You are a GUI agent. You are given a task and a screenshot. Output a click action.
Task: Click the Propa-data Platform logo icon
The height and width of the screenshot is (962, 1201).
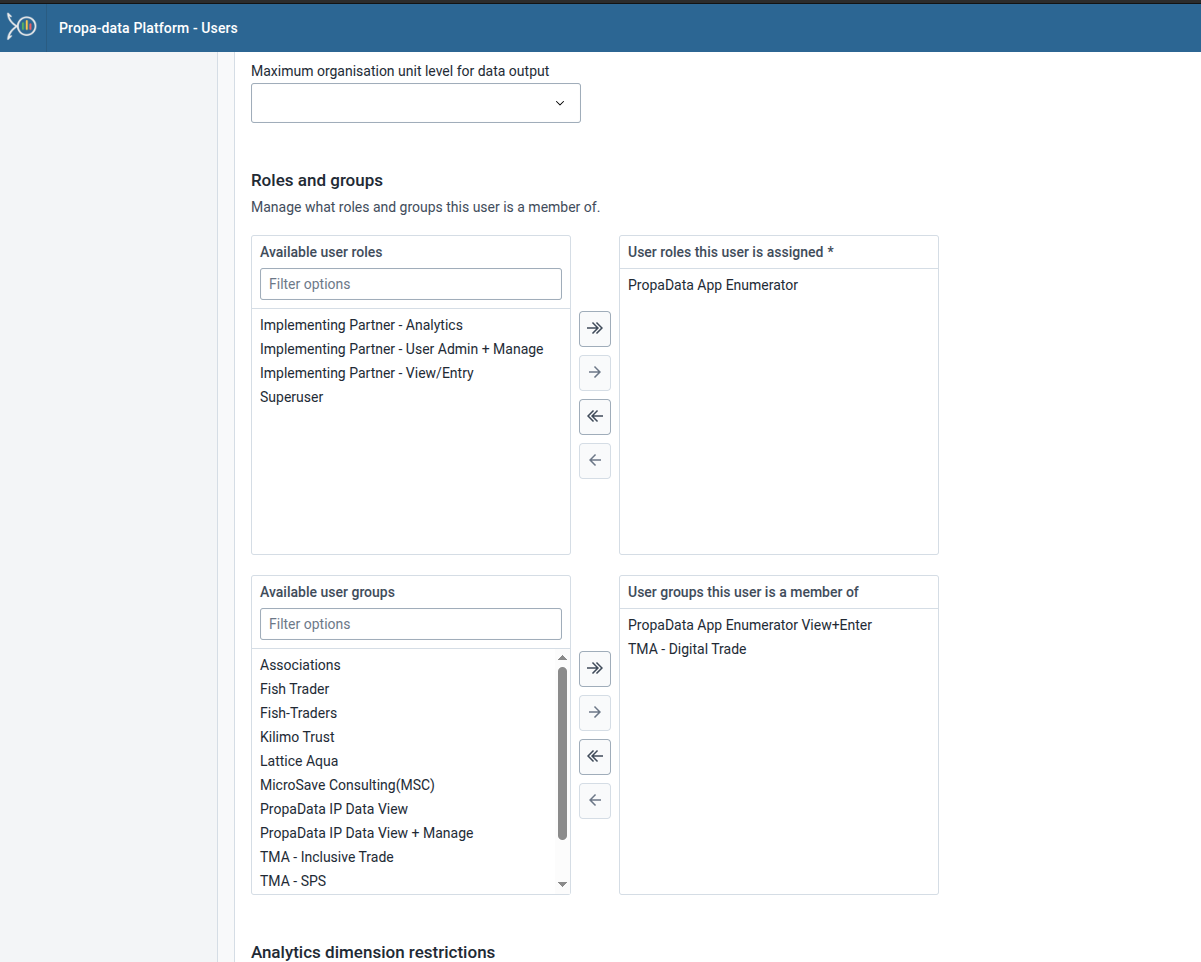[x=21, y=27]
